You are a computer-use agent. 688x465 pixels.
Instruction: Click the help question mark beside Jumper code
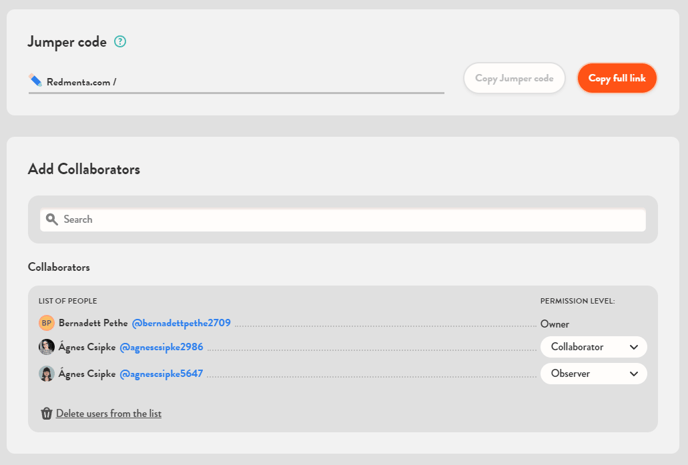pyautogui.click(x=120, y=42)
